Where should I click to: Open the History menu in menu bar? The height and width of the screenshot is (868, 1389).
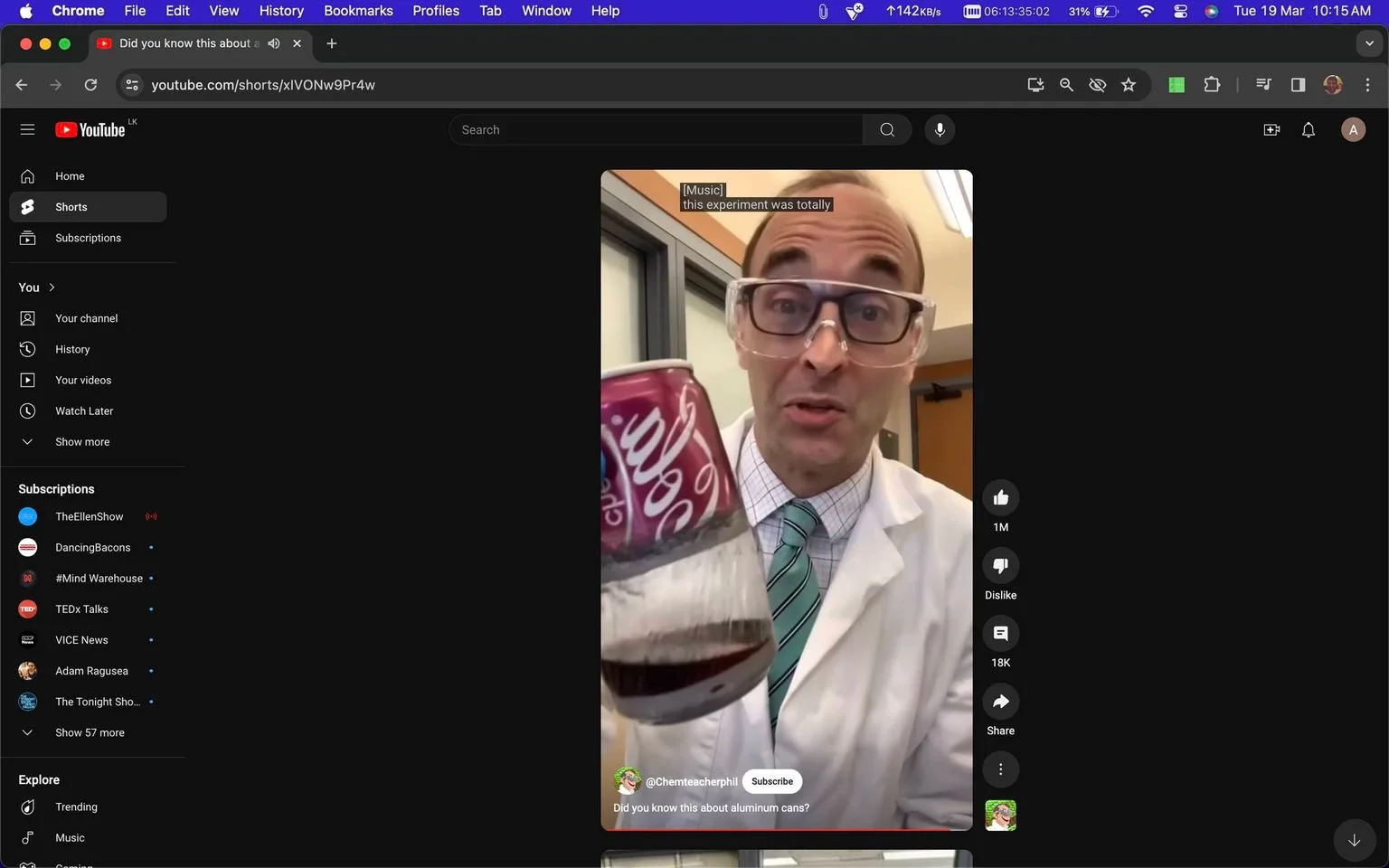[281, 11]
